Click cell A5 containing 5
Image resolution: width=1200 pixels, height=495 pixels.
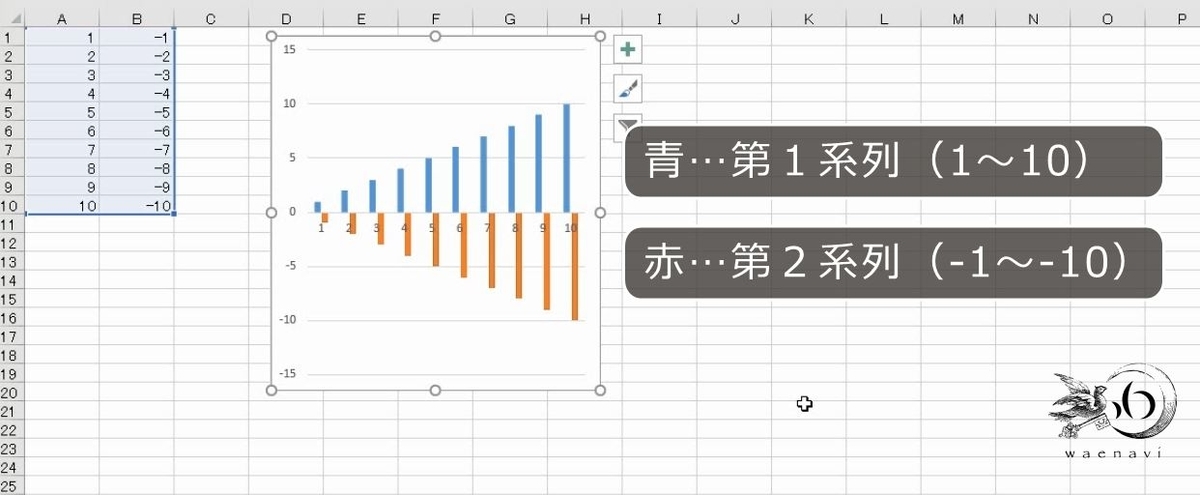tap(62, 113)
